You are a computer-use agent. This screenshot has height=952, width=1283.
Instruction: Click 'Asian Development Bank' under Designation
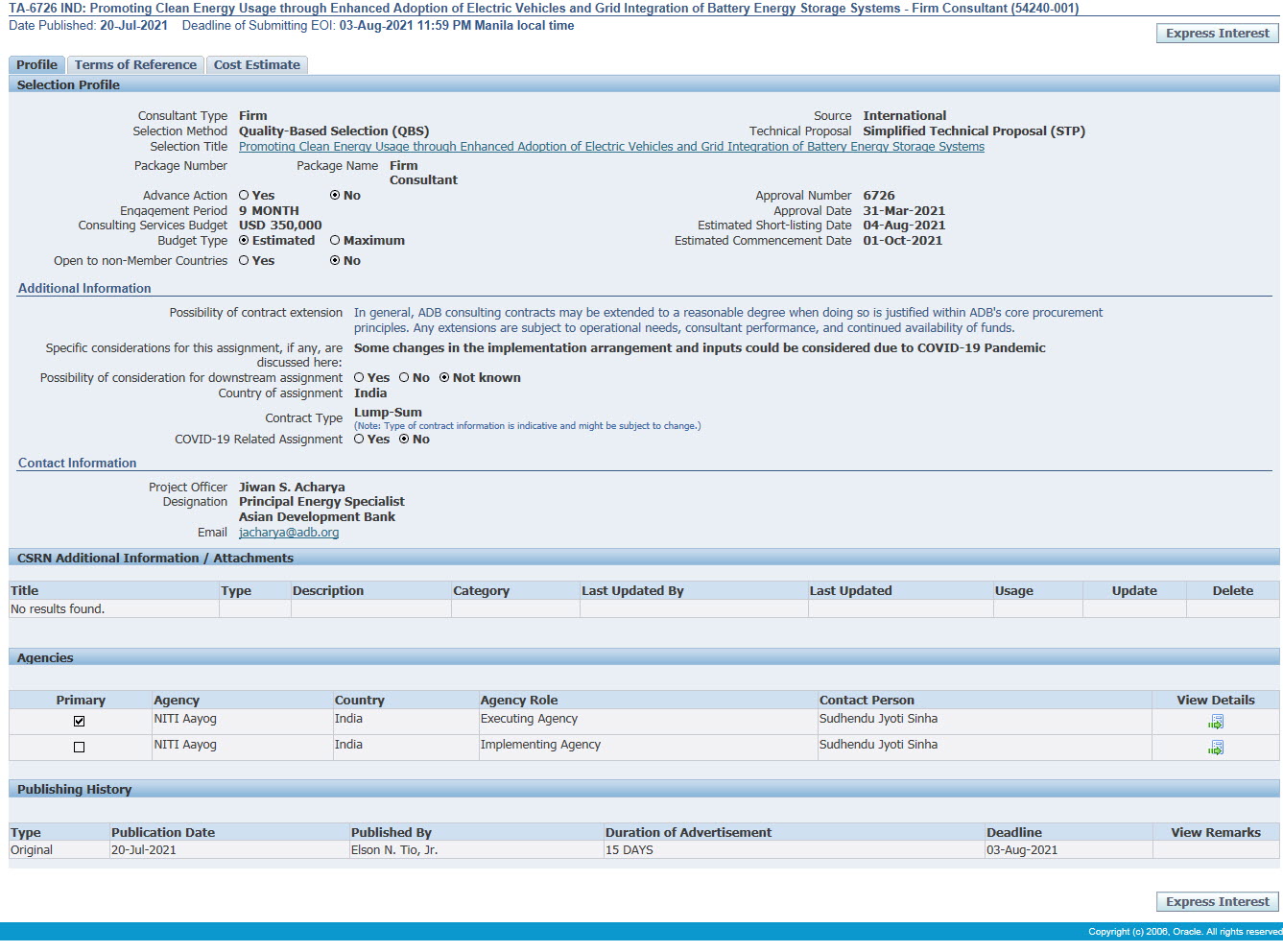(x=317, y=516)
